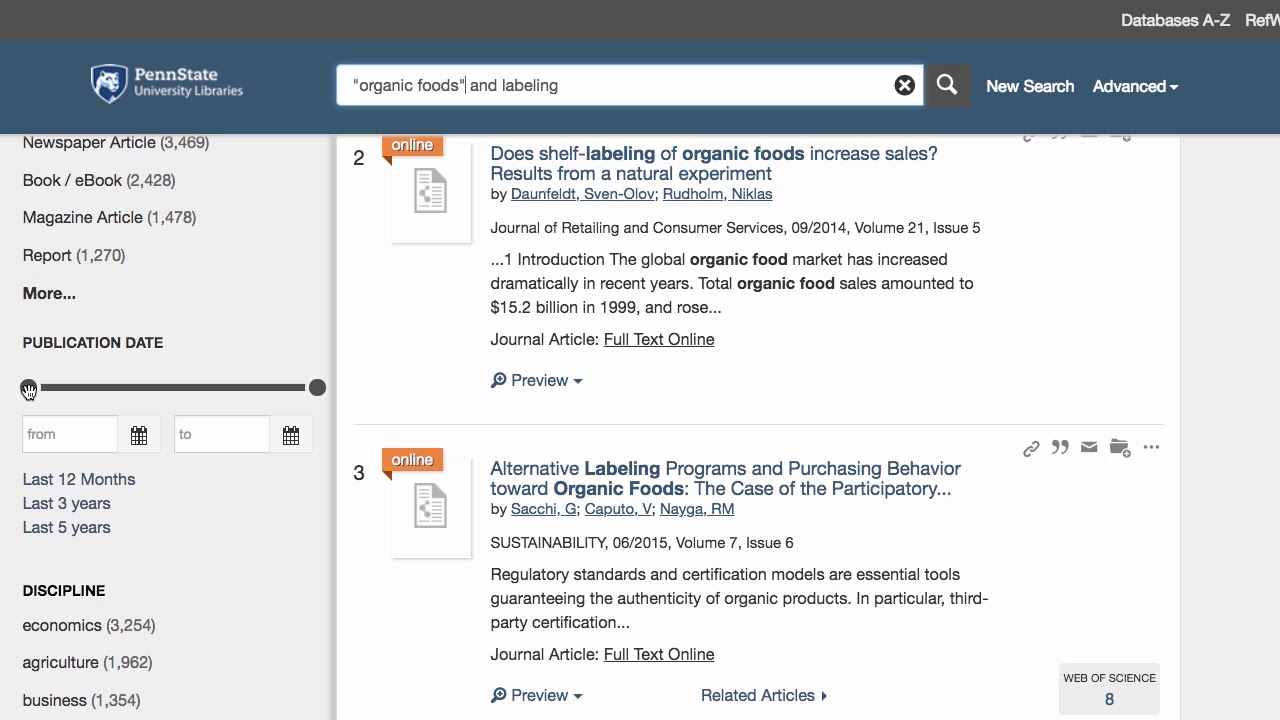Expand More content types in sidebar

[49, 293]
